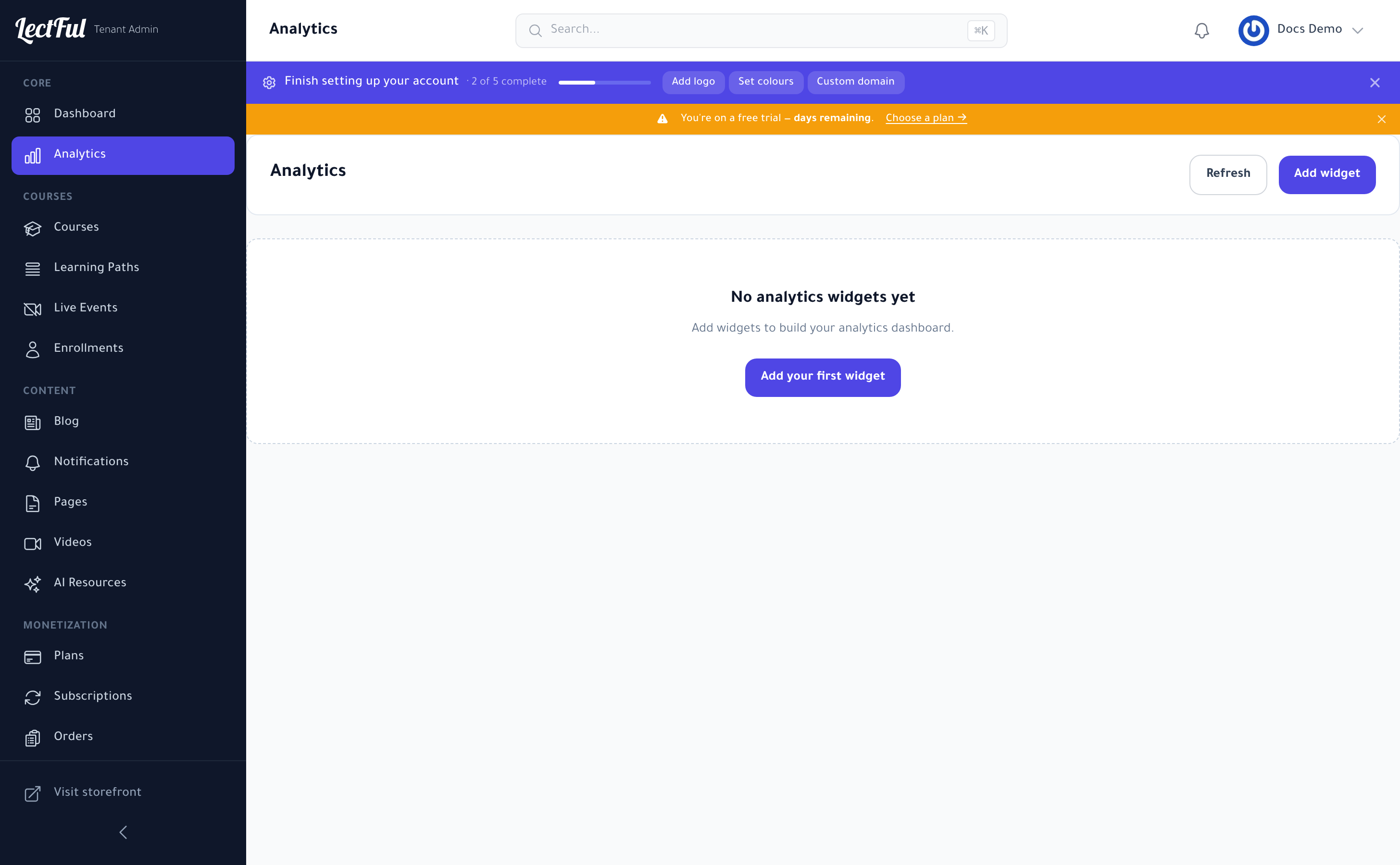Click the "No analytics widgets yet" heading
Screen dimensions: 1400x865
tap(823, 297)
